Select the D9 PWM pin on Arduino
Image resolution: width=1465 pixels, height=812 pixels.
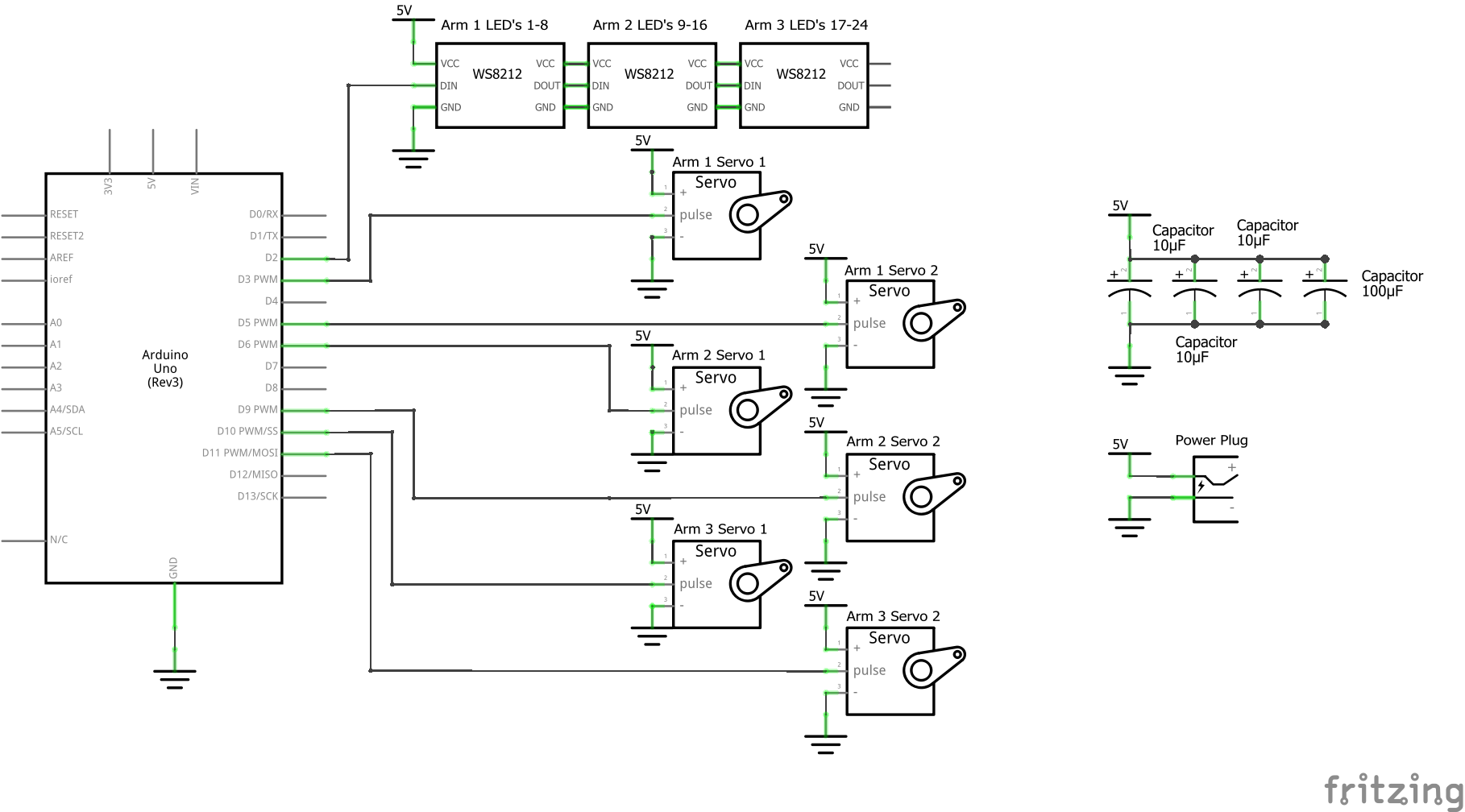coord(257,409)
